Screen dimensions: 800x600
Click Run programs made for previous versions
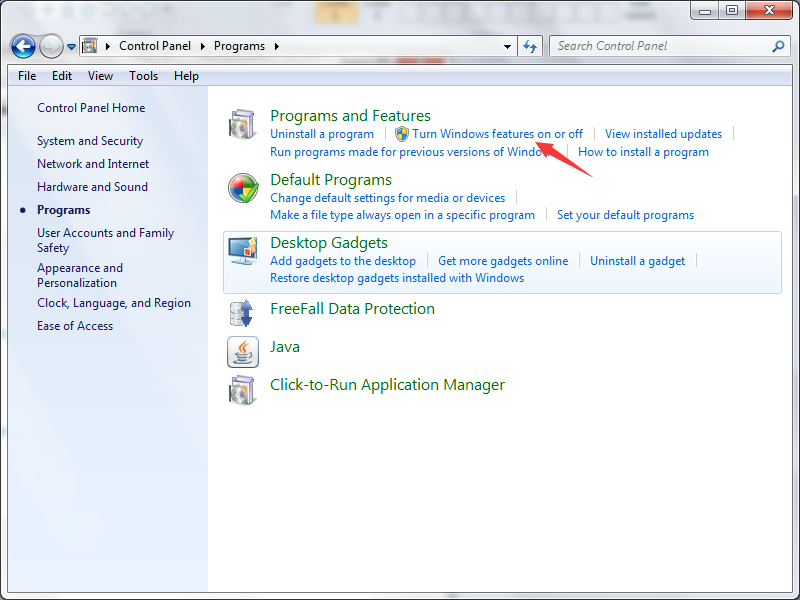pyautogui.click(x=412, y=152)
